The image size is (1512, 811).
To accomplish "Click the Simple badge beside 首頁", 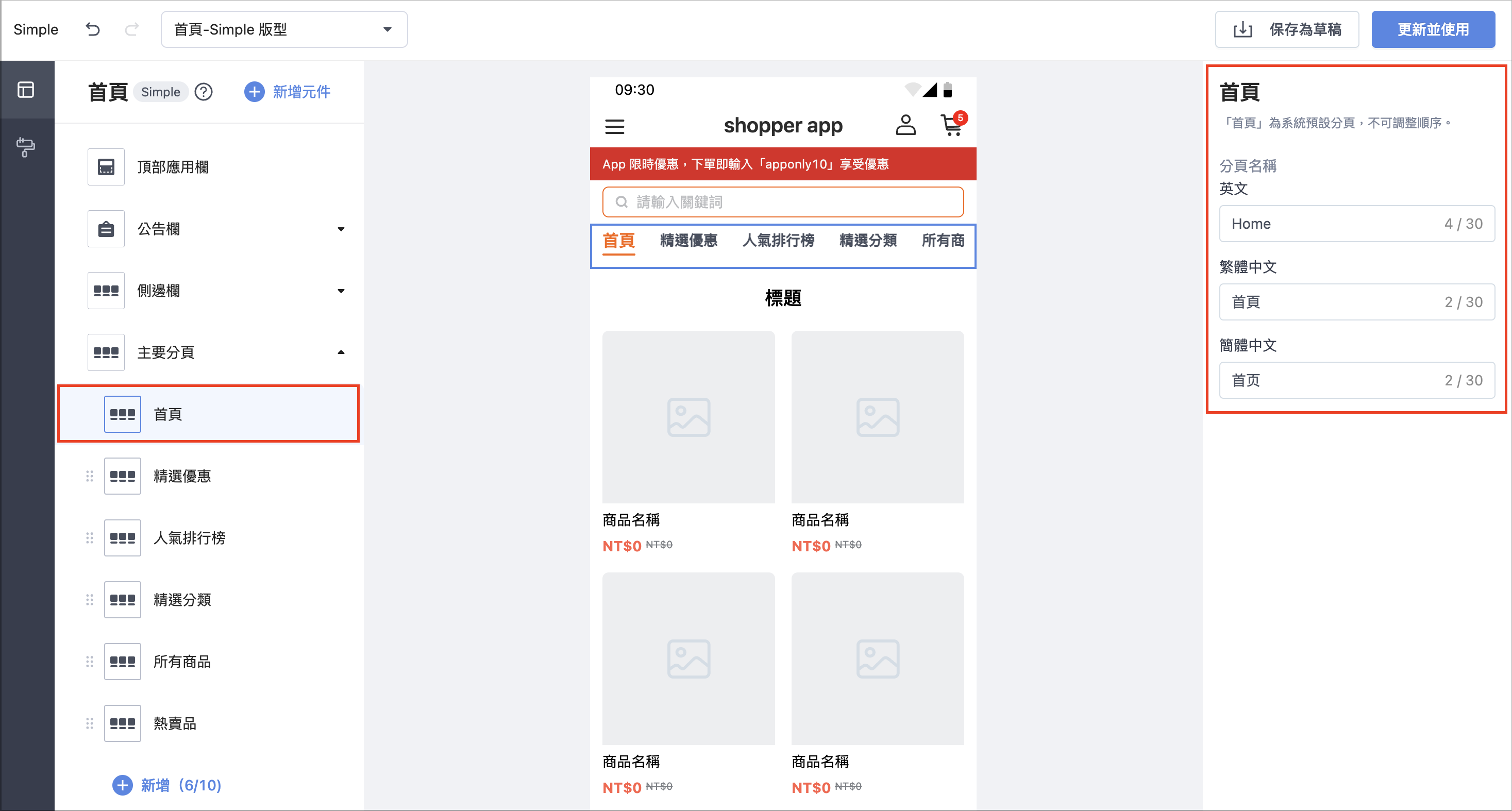I will pos(161,92).
